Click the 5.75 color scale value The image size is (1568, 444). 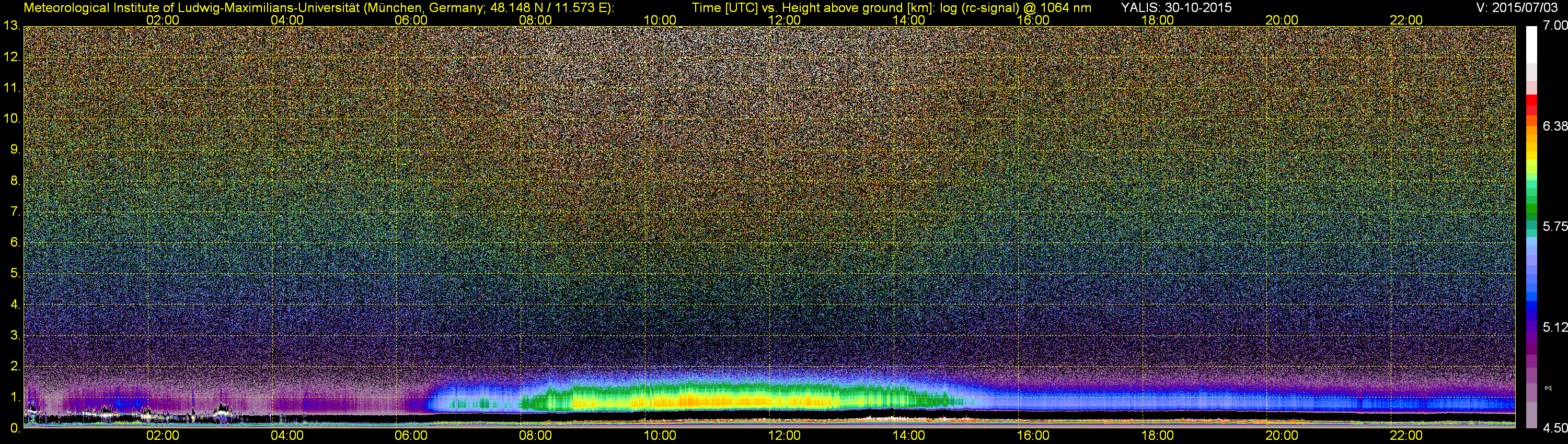coord(1554,226)
